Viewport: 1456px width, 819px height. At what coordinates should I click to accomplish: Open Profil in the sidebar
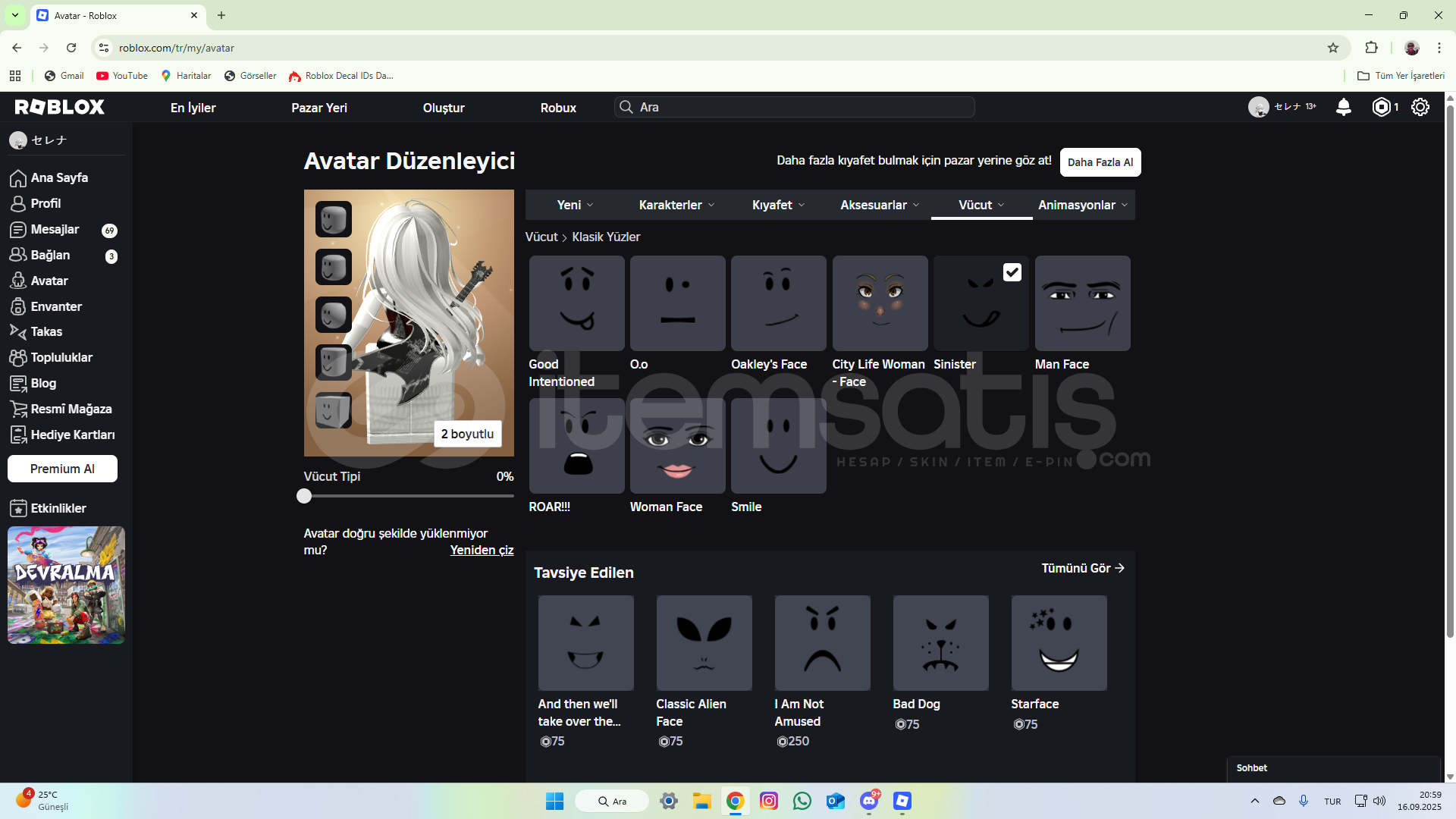[x=45, y=203]
